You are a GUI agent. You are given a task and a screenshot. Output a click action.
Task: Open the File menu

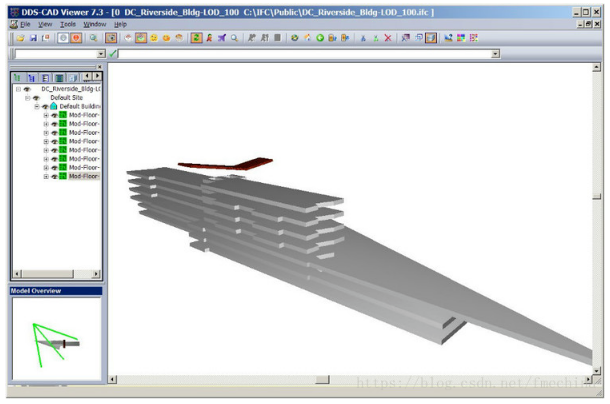tap(25, 24)
